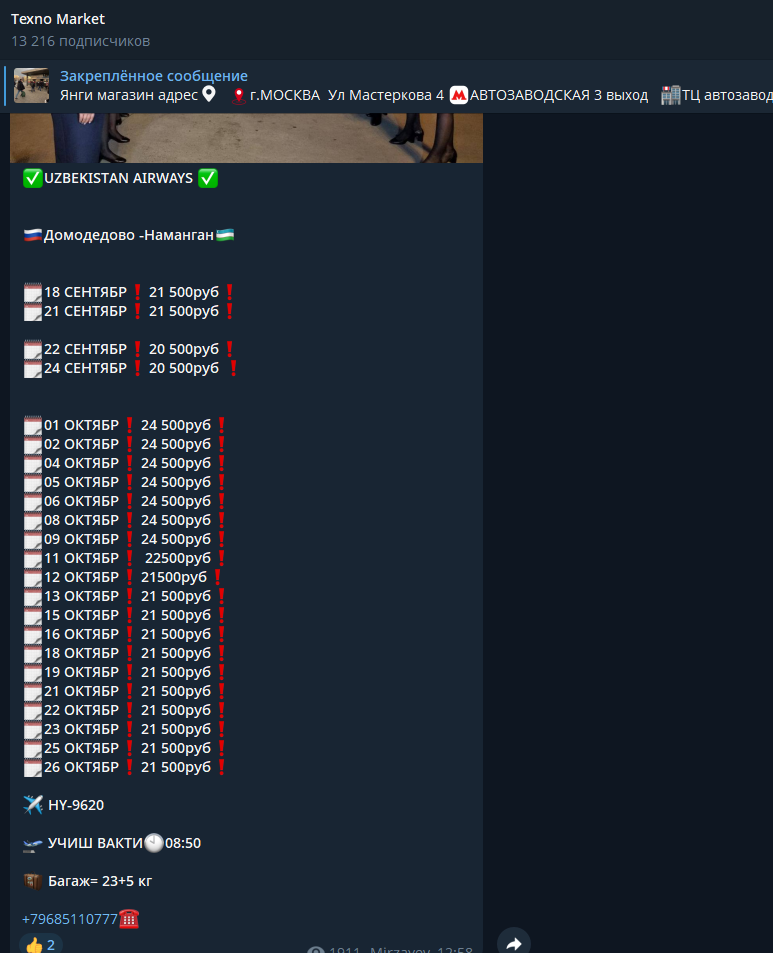773x953 pixels.
Task: Open pinned message 'Закреплённое сообщение'
Action: tap(154, 76)
